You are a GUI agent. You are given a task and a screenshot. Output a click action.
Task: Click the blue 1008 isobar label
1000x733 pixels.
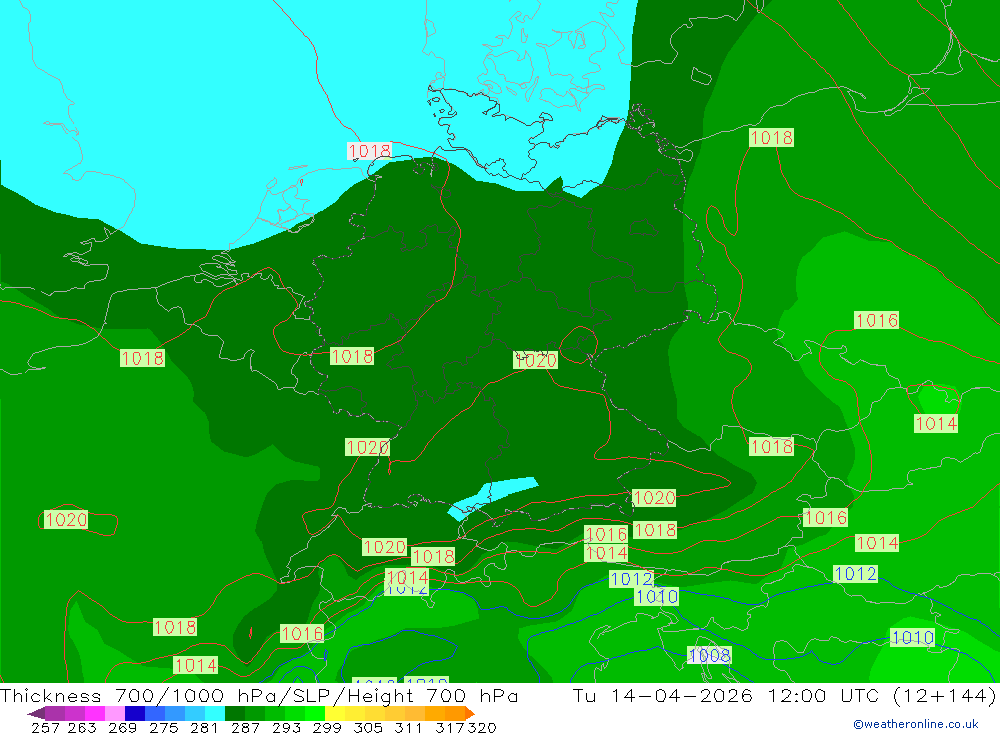coord(709,655)
